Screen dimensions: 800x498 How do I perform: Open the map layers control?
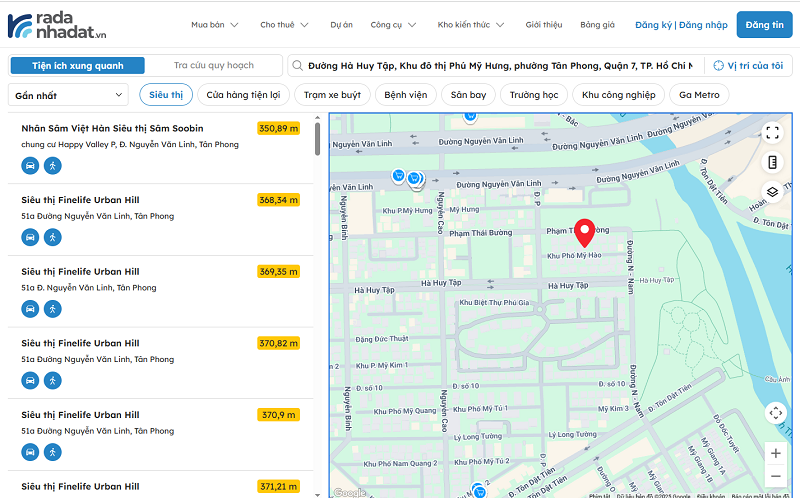point(772,192)
